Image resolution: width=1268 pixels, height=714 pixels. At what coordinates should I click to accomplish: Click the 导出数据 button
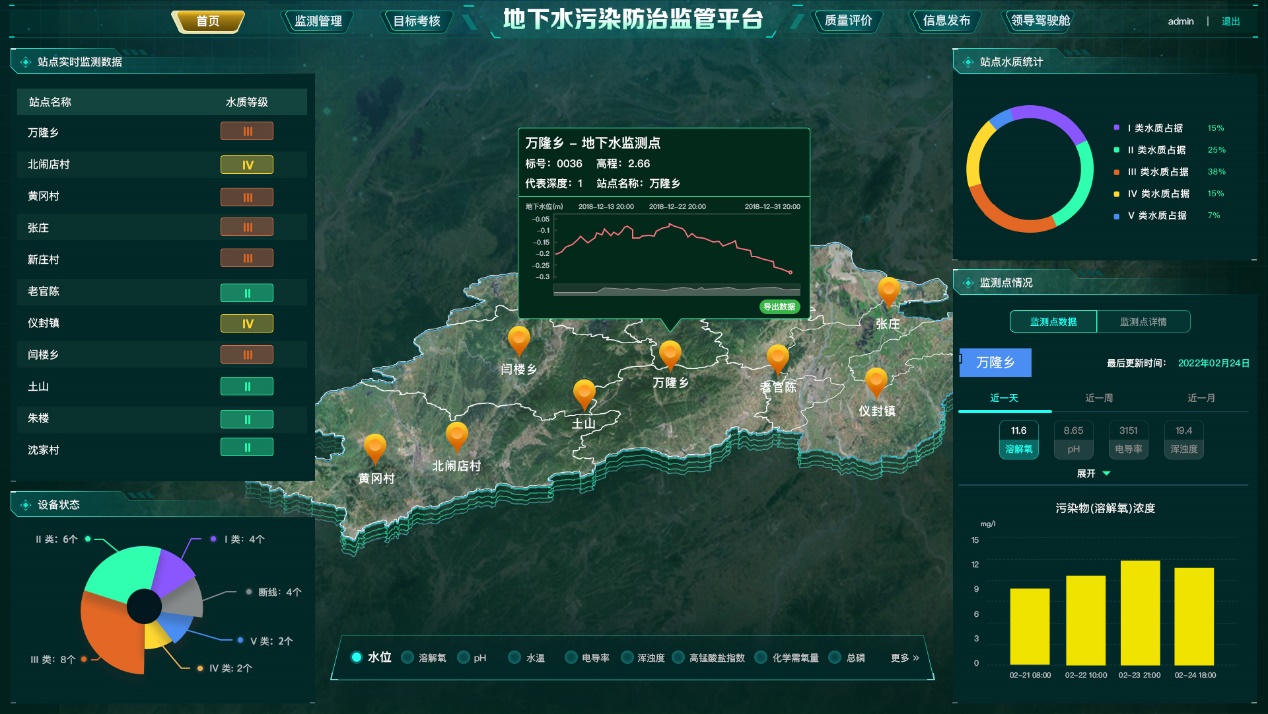(x=779, y=307)
